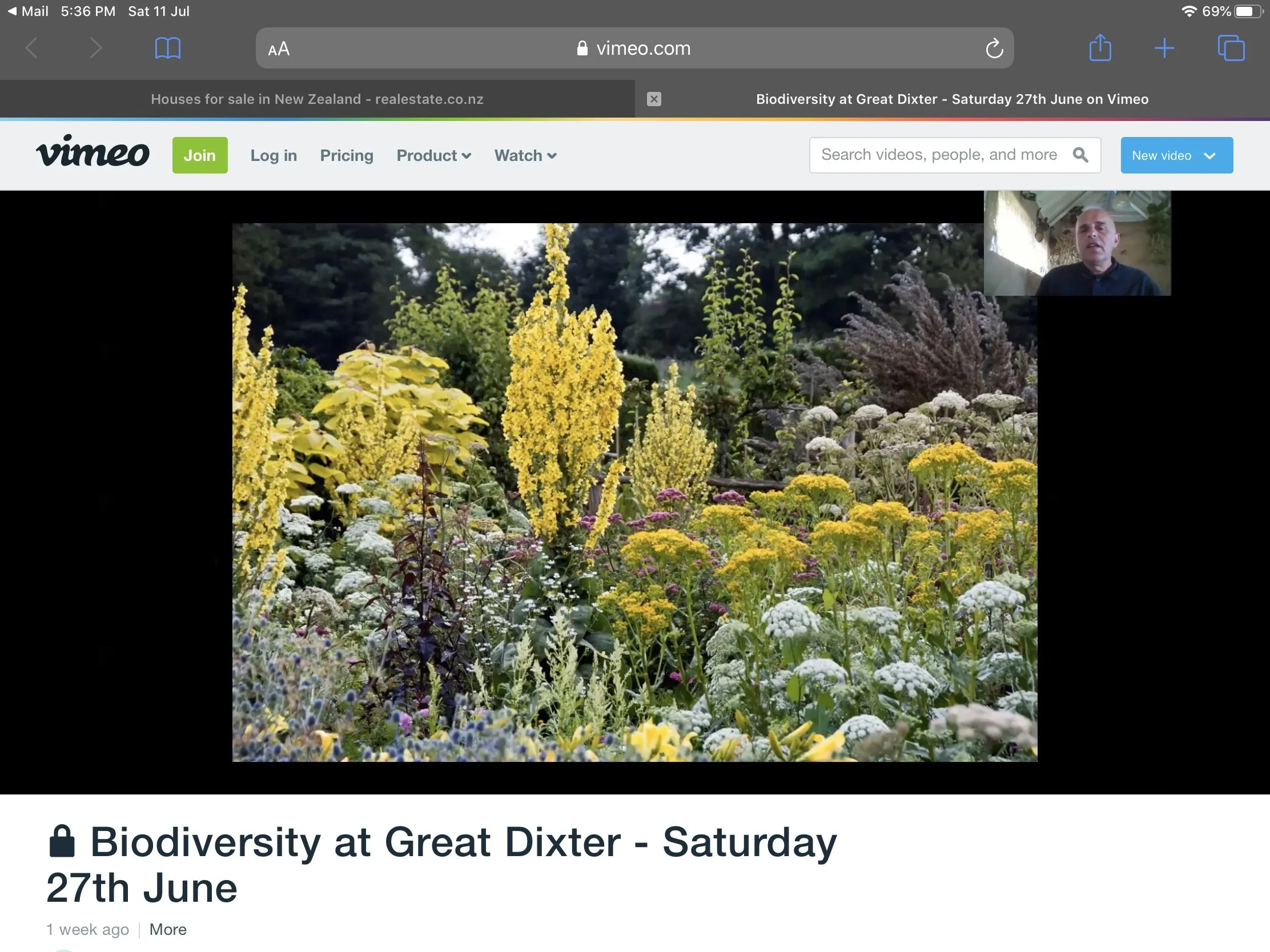Tap the Safari bookmarks book icon
Viewport: 1270px width, 952px height.
(168, 48)
